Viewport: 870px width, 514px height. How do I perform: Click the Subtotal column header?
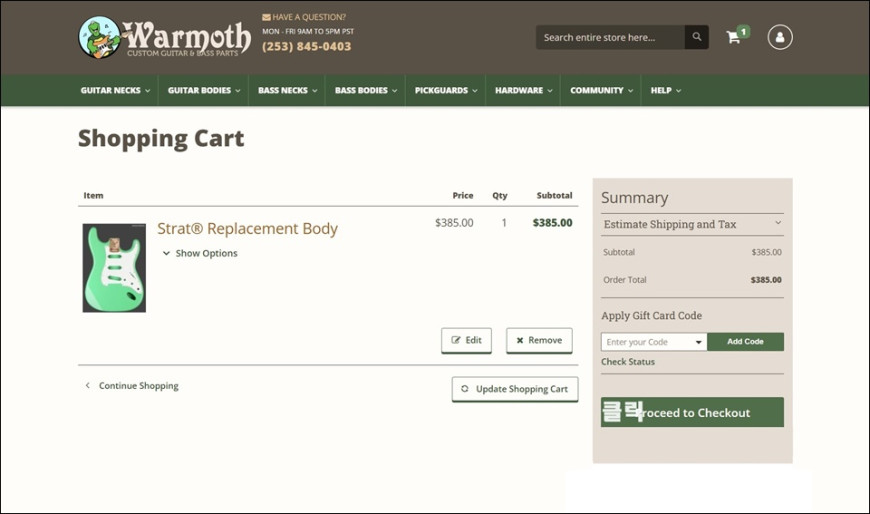click(554, 195)
